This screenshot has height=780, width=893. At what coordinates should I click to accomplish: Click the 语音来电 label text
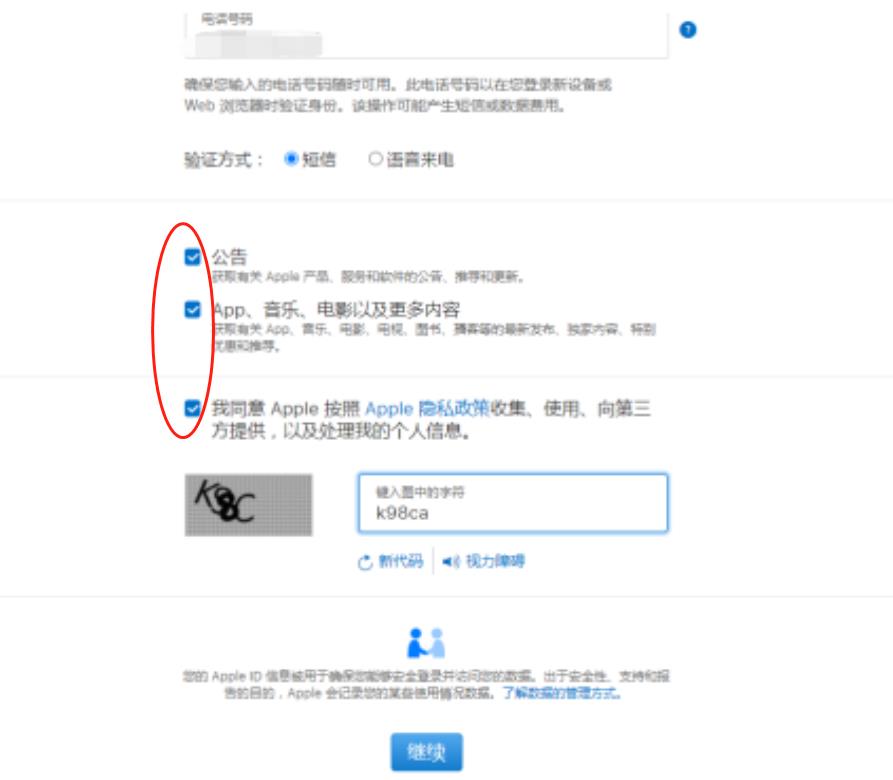point(420,159)
